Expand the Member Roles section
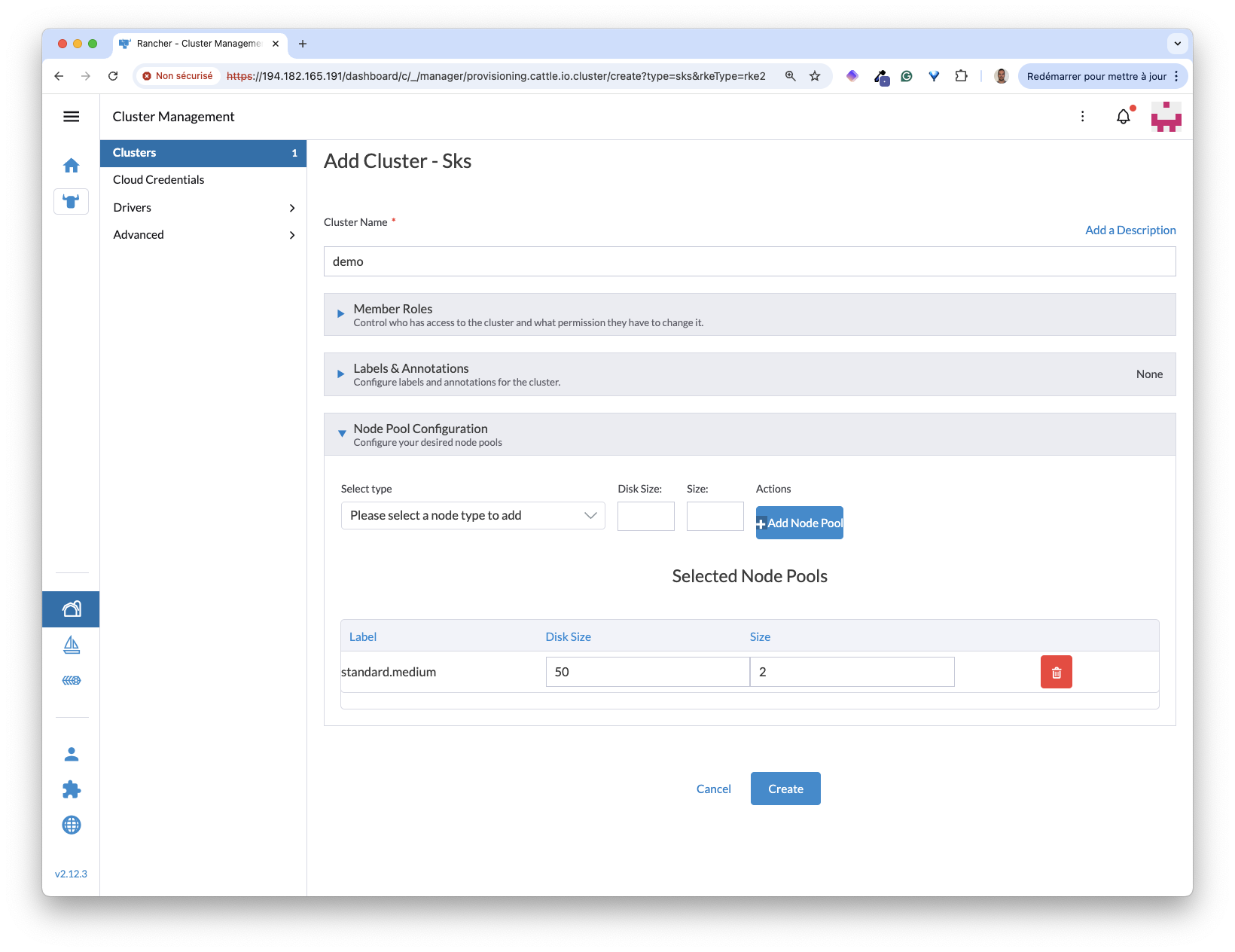The image size is (1235, 952). pyautogui.click(x=341, y=314)
